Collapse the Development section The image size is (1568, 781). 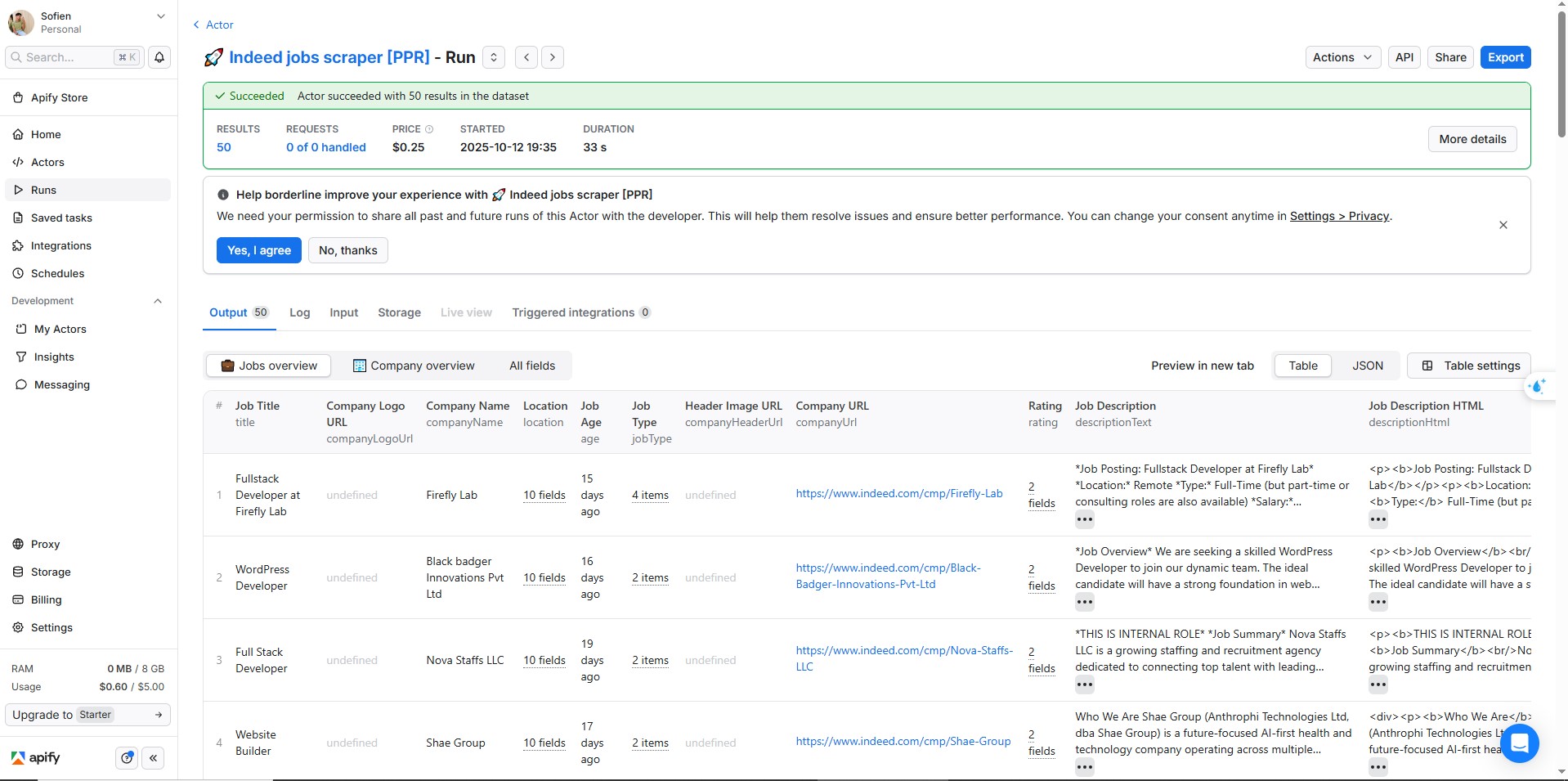158,301
